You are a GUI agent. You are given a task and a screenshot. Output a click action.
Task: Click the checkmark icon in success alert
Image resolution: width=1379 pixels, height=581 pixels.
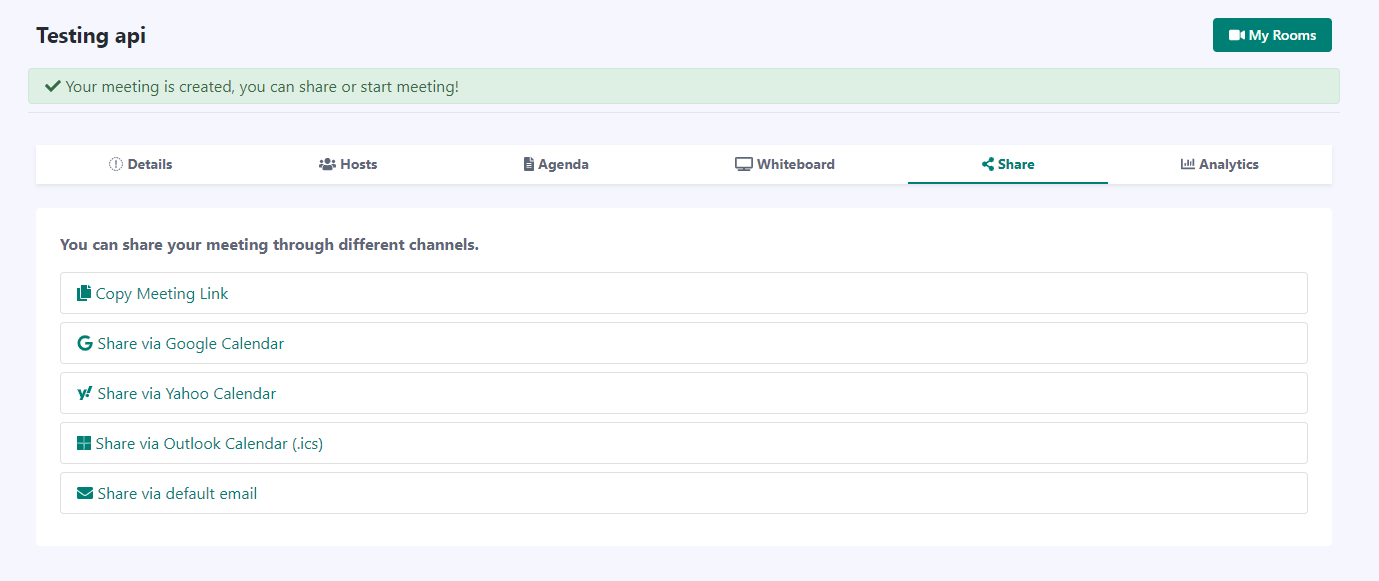(53, 87)
